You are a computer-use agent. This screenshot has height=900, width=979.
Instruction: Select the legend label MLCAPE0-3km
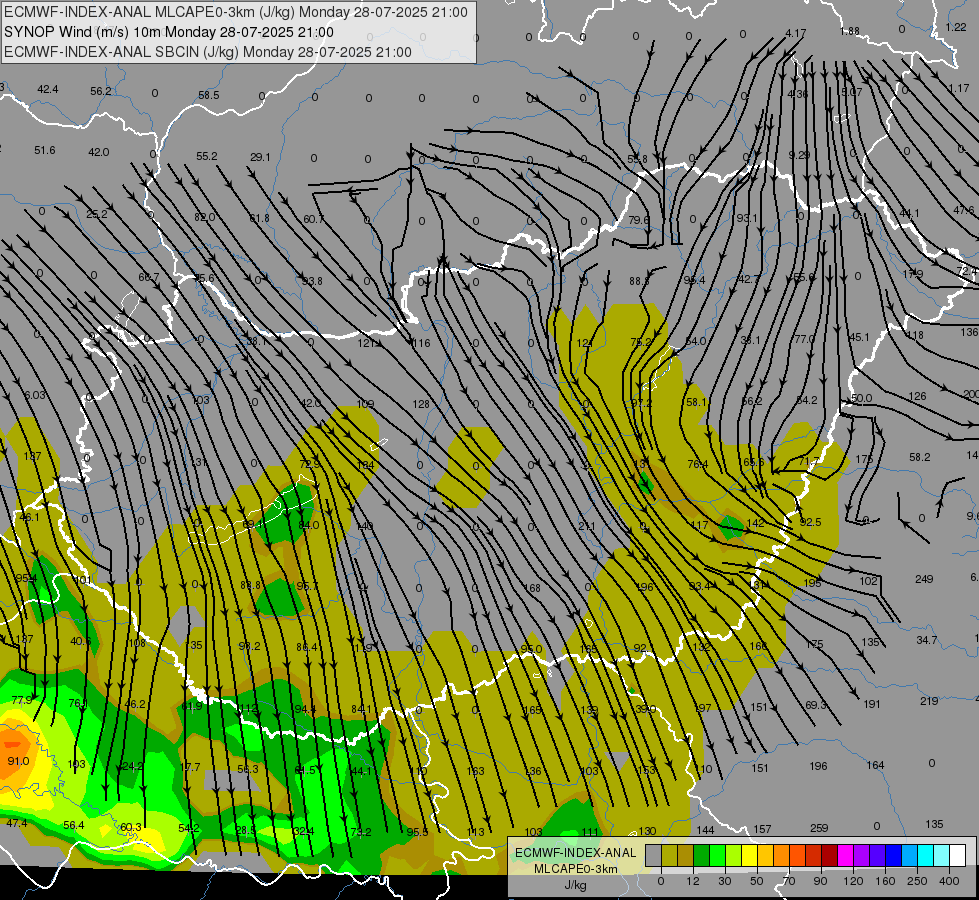coord(575,869)
